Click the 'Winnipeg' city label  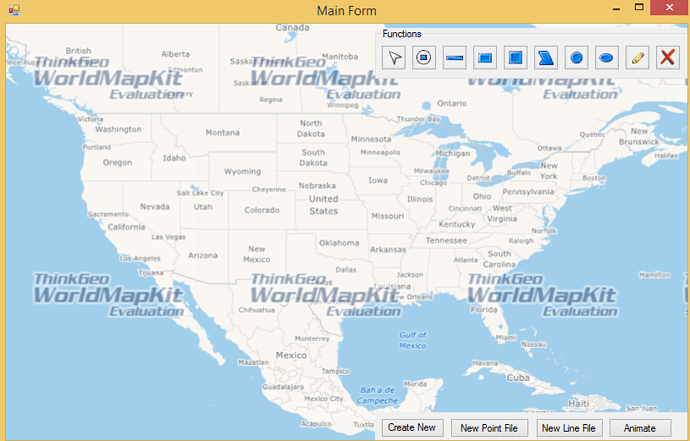click(343, 105)
